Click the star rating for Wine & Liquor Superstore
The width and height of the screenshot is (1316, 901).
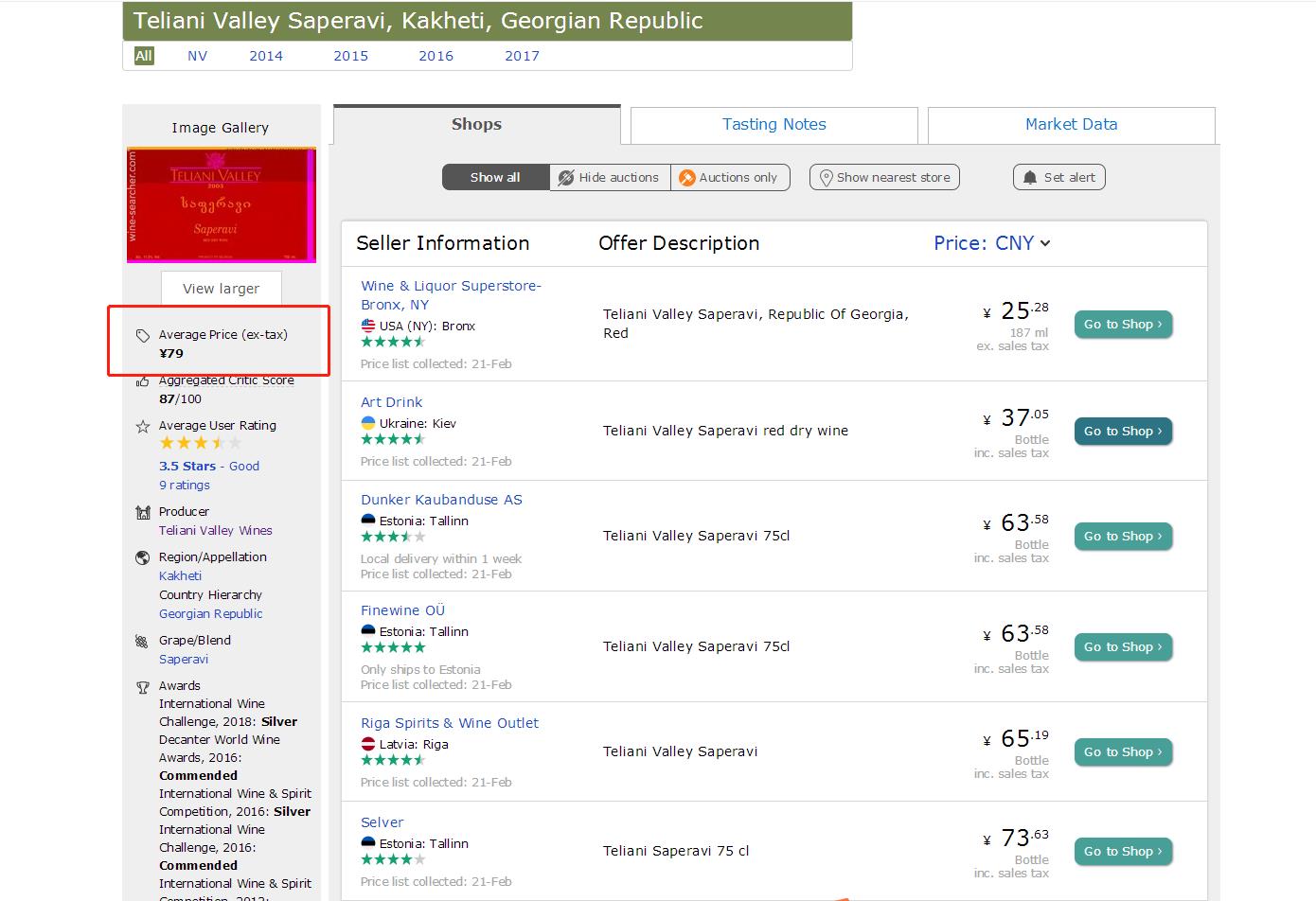click(x=393, y=342)
